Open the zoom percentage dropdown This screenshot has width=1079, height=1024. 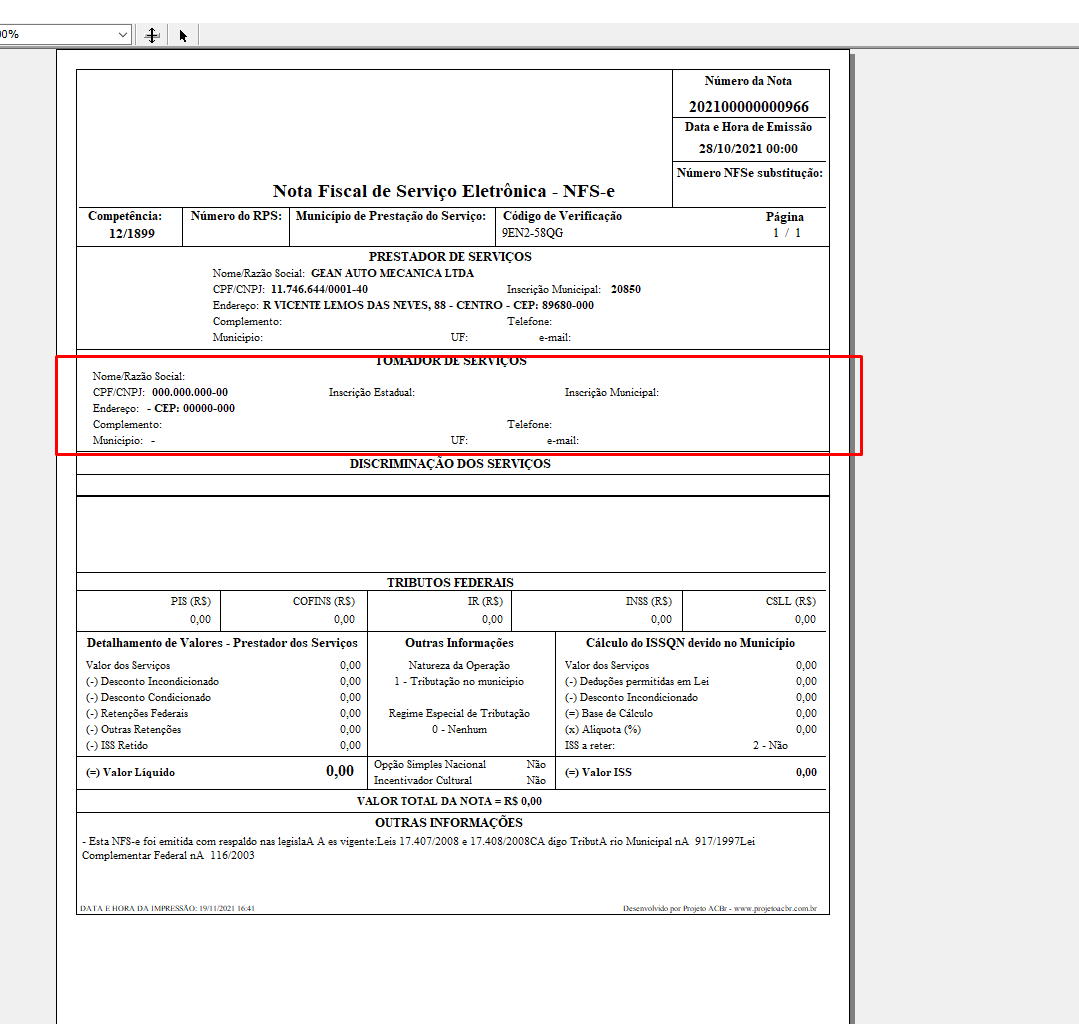(x=122, y=34)
